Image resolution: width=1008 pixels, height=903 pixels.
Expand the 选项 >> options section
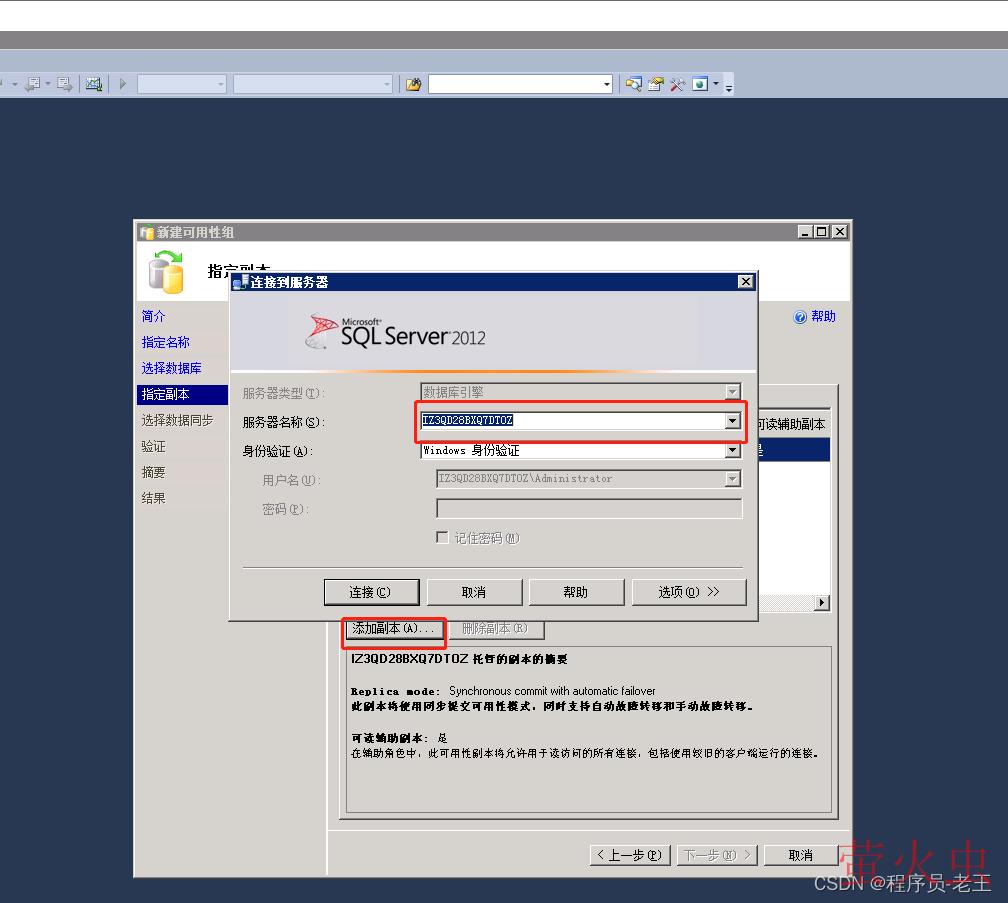(x=689, y=592)
